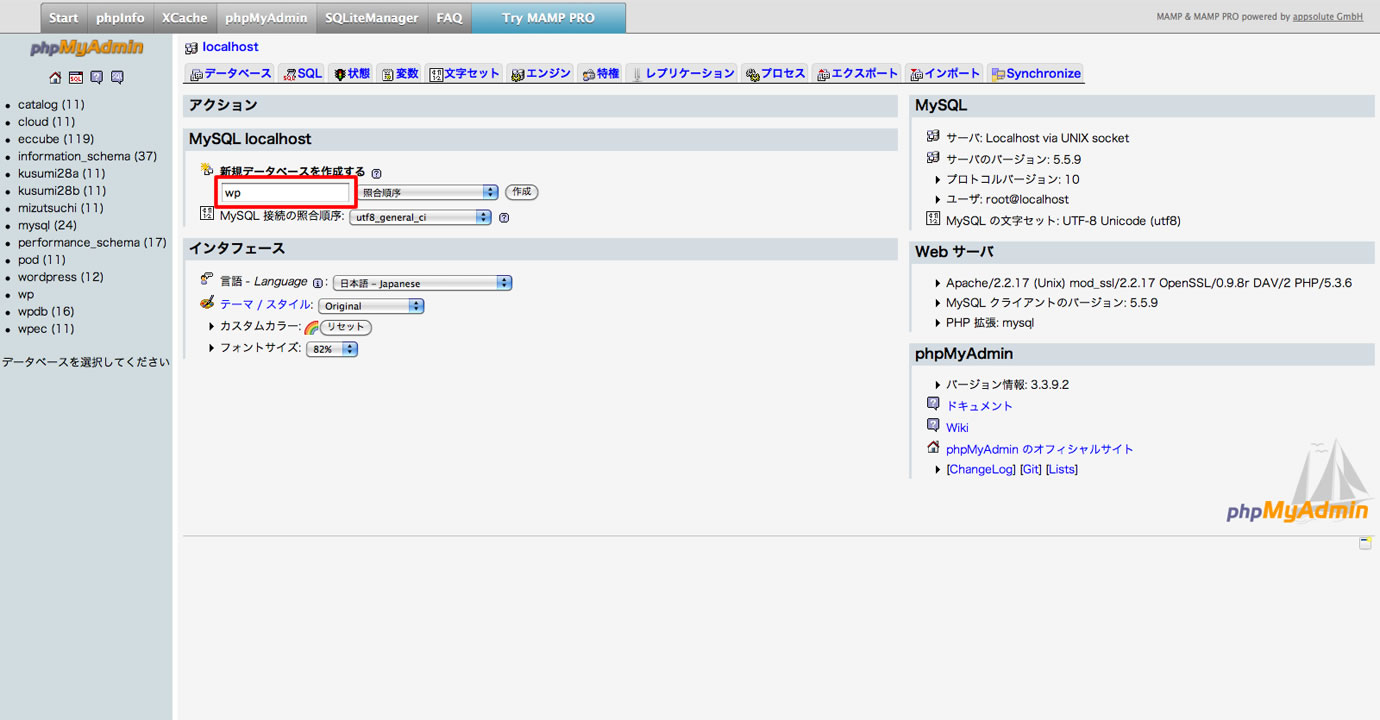
Task: Click the appsolute GmbH link
Action: (1327, 17)
